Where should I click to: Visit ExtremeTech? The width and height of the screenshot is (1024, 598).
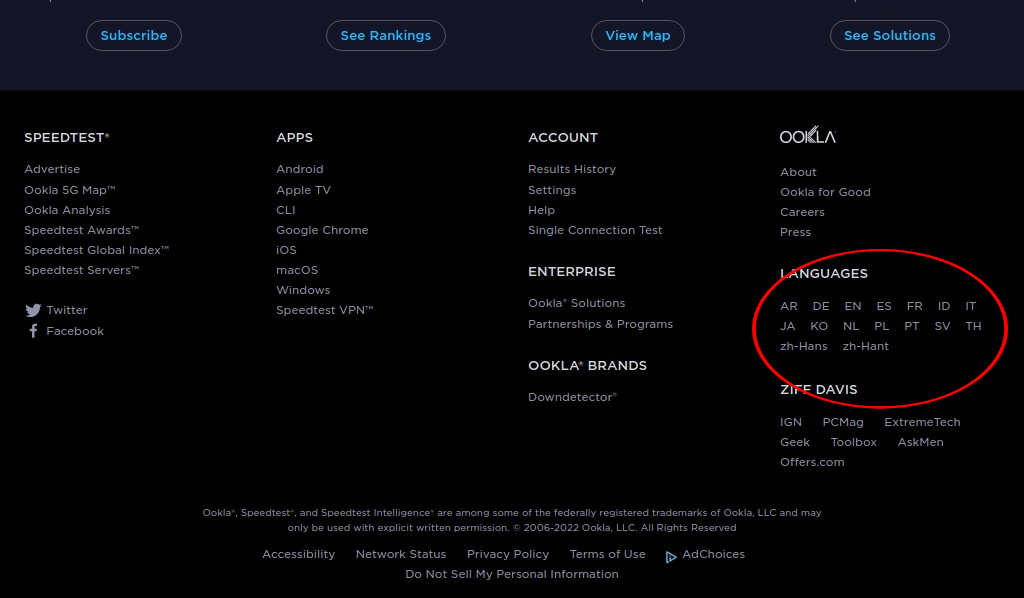(x=922, y=422)
